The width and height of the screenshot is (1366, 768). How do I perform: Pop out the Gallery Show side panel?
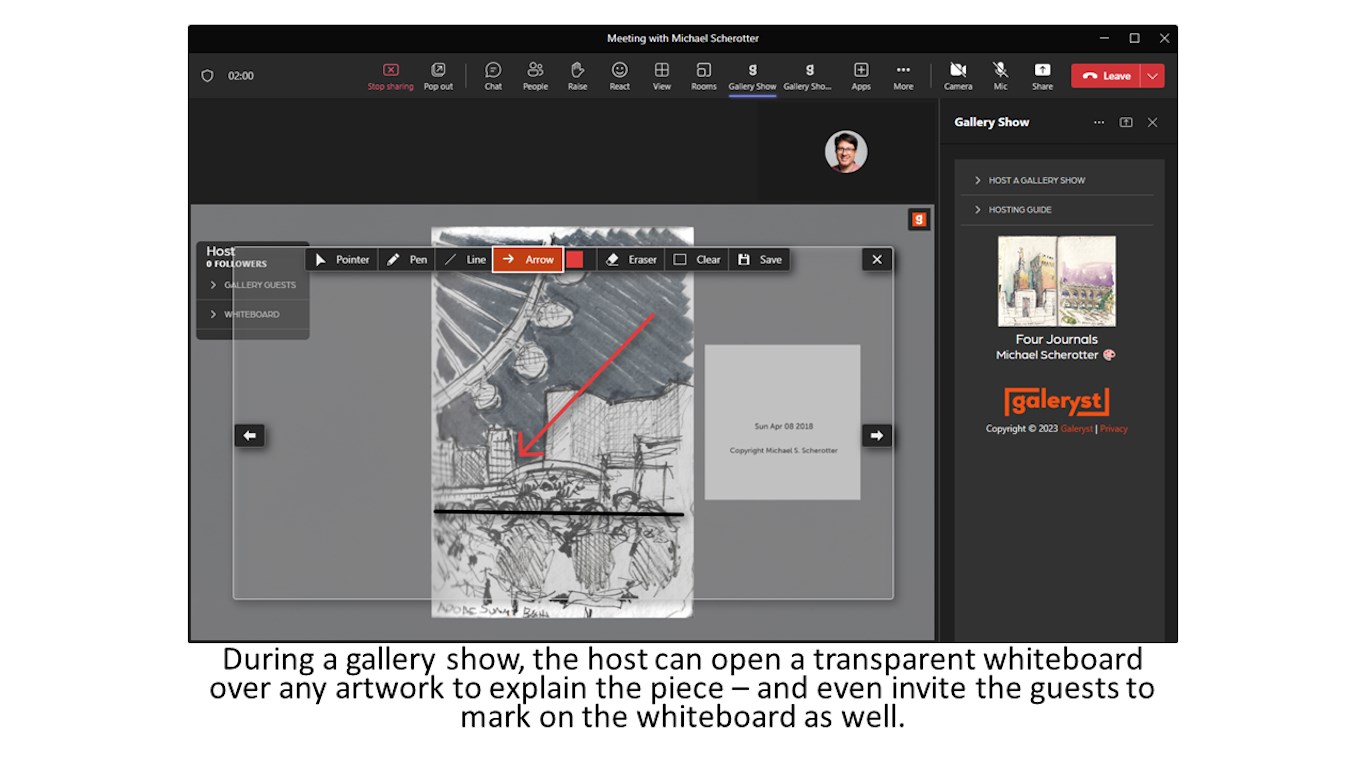pos(1126,122)
